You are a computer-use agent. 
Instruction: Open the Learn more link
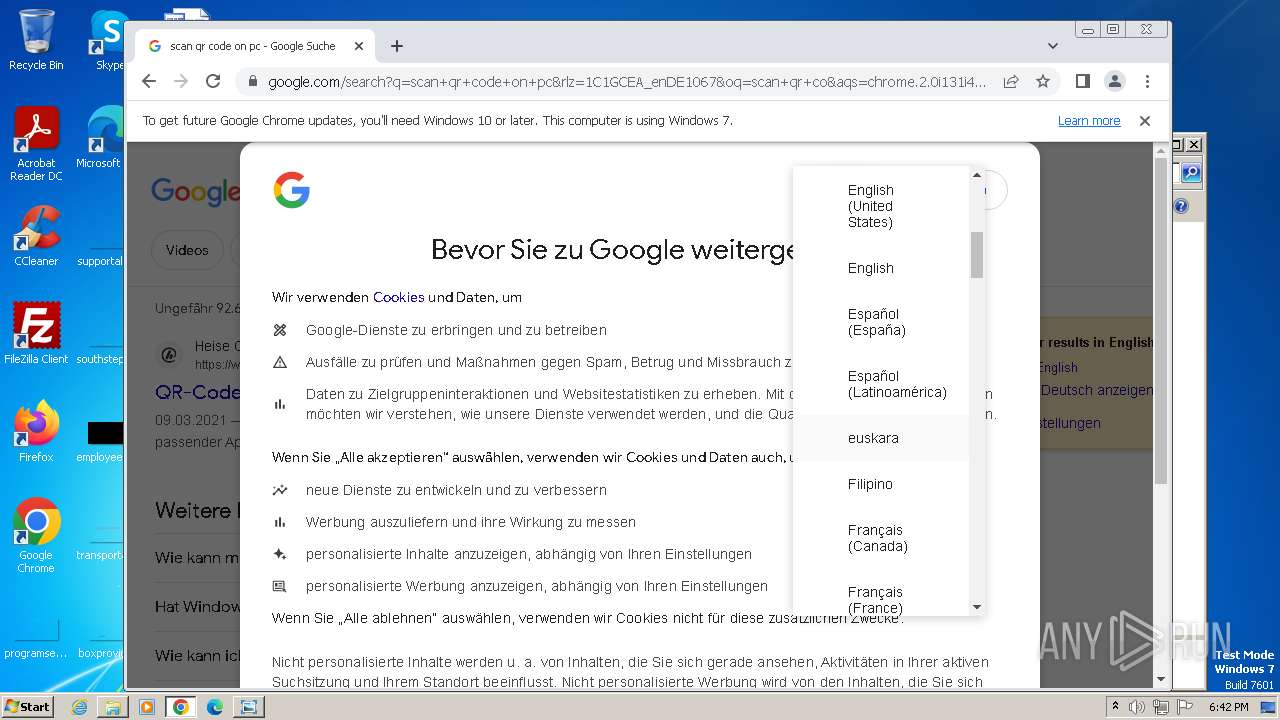click(1089, 120)
